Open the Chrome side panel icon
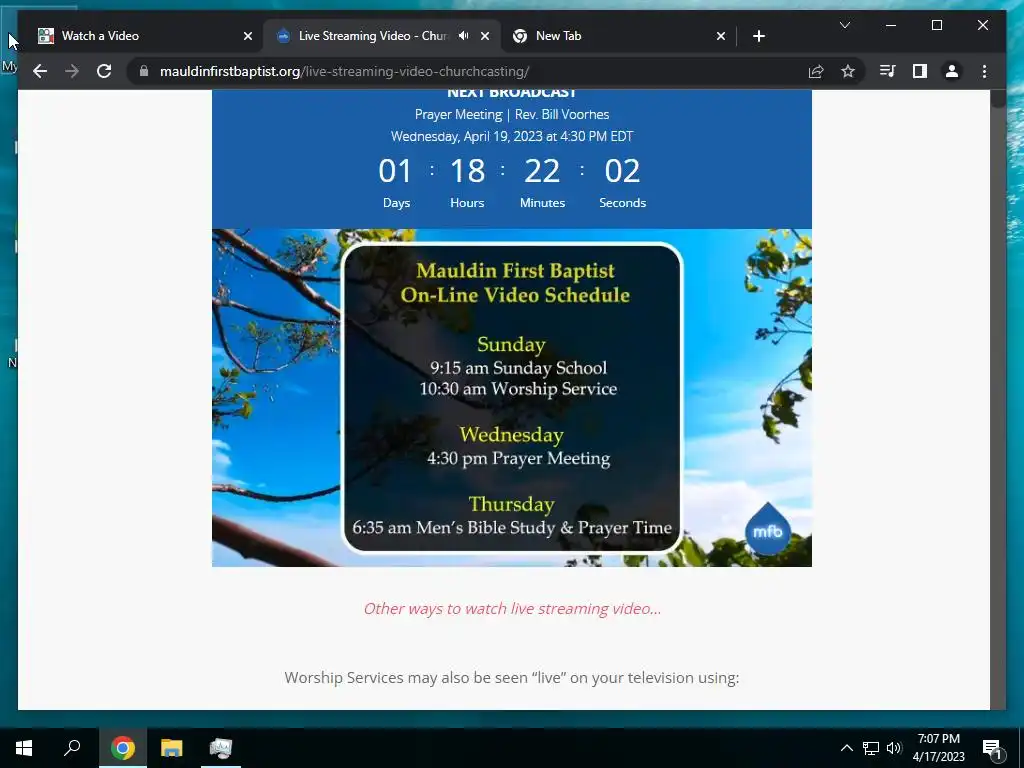 pos(920,71)
